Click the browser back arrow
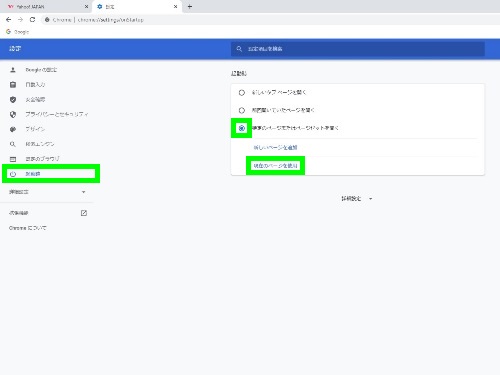 click(x=9, y=20)
